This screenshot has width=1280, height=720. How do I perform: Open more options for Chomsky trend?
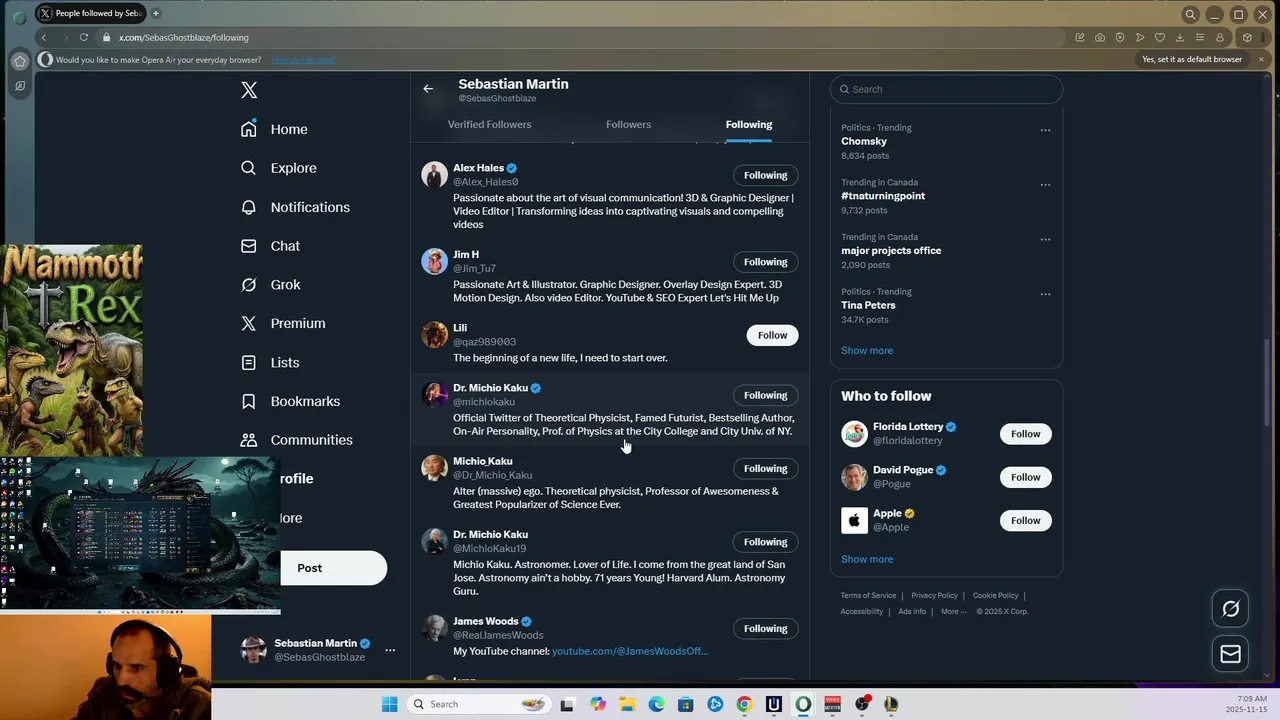tap(1045, 130)
